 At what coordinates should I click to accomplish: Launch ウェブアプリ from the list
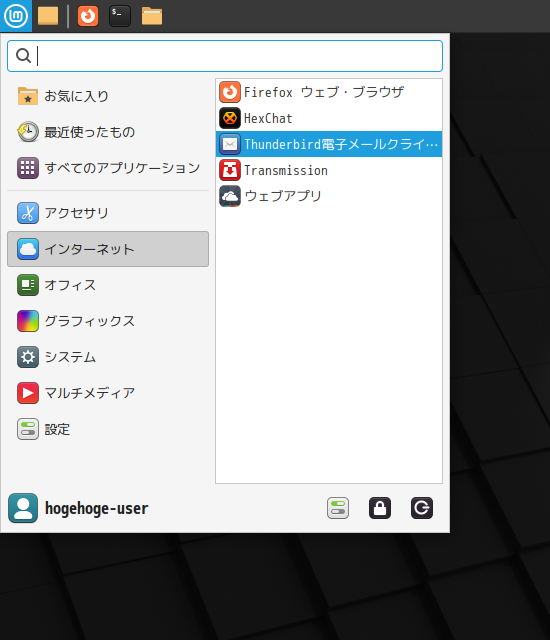[329, 196]
